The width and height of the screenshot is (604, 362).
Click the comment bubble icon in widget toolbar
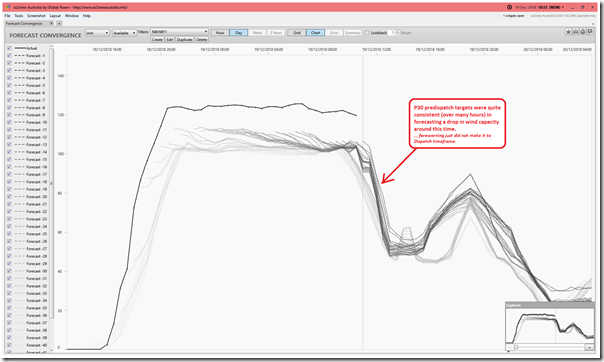[x=590, y=32]
